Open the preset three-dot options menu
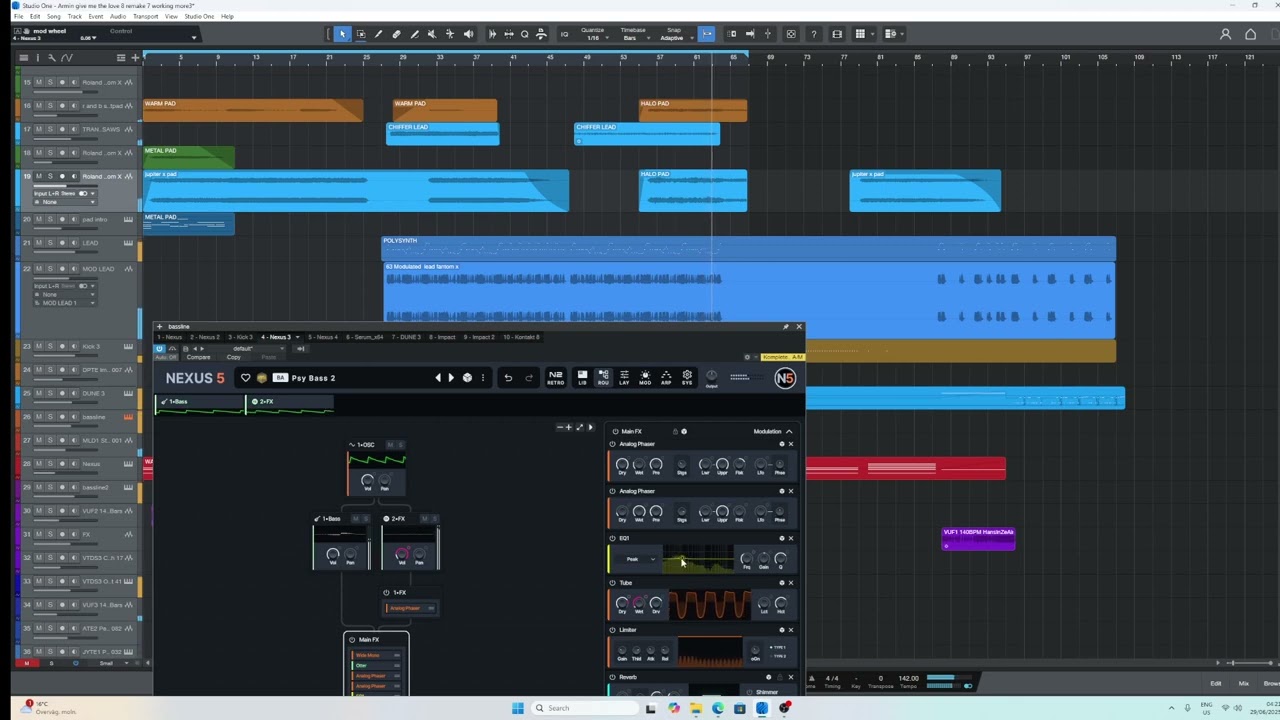The height and width of the screenshot is (720, 1280). tap(483, 378)
